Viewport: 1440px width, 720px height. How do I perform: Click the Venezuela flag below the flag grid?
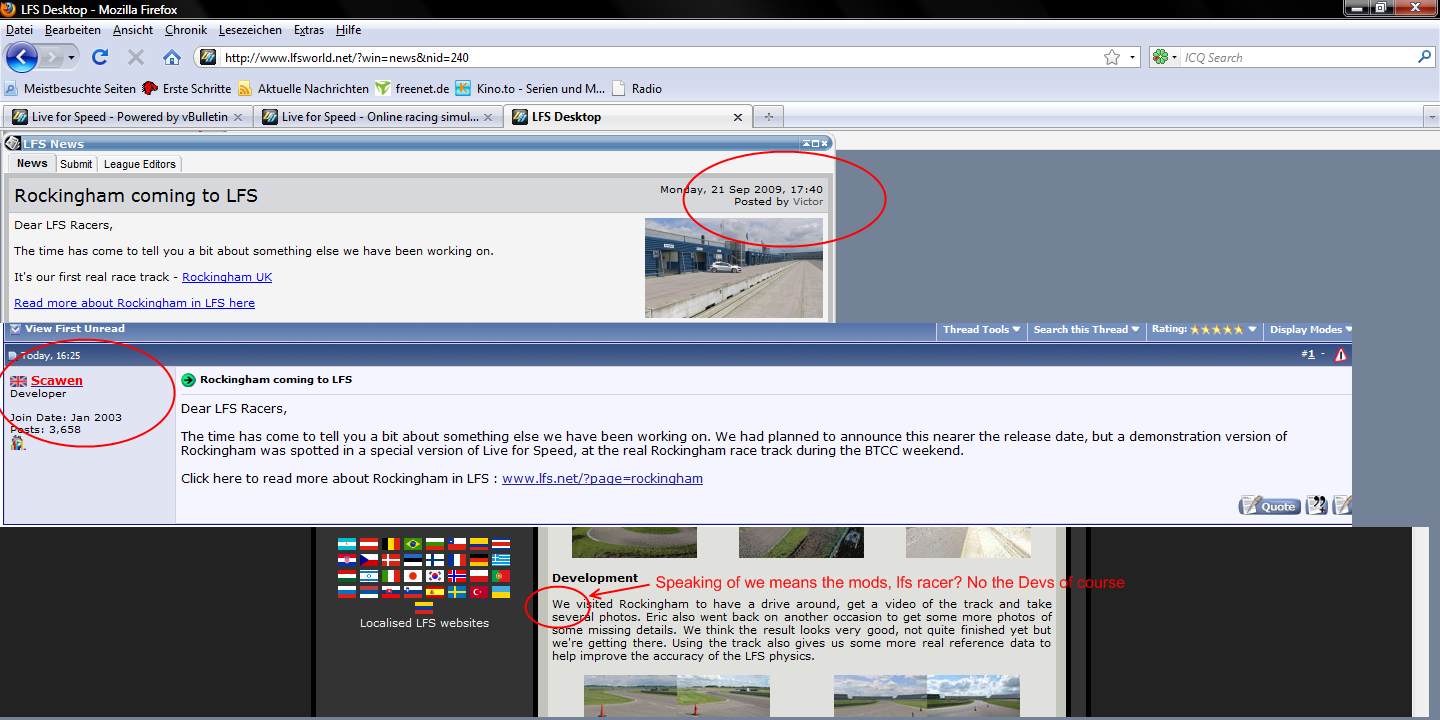tap(424, 607)
